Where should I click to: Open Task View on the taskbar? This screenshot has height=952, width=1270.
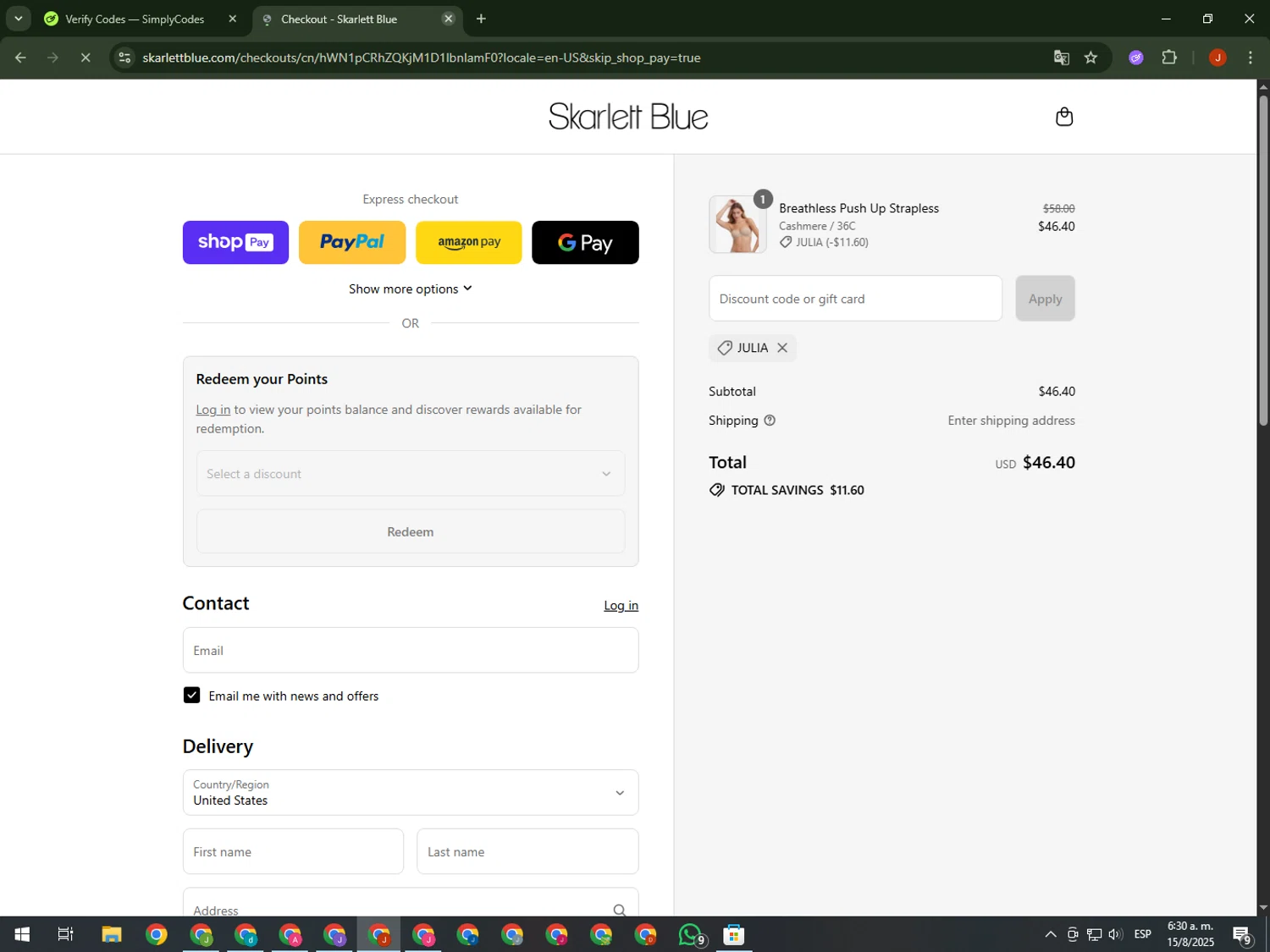click(x=65, y=934)
